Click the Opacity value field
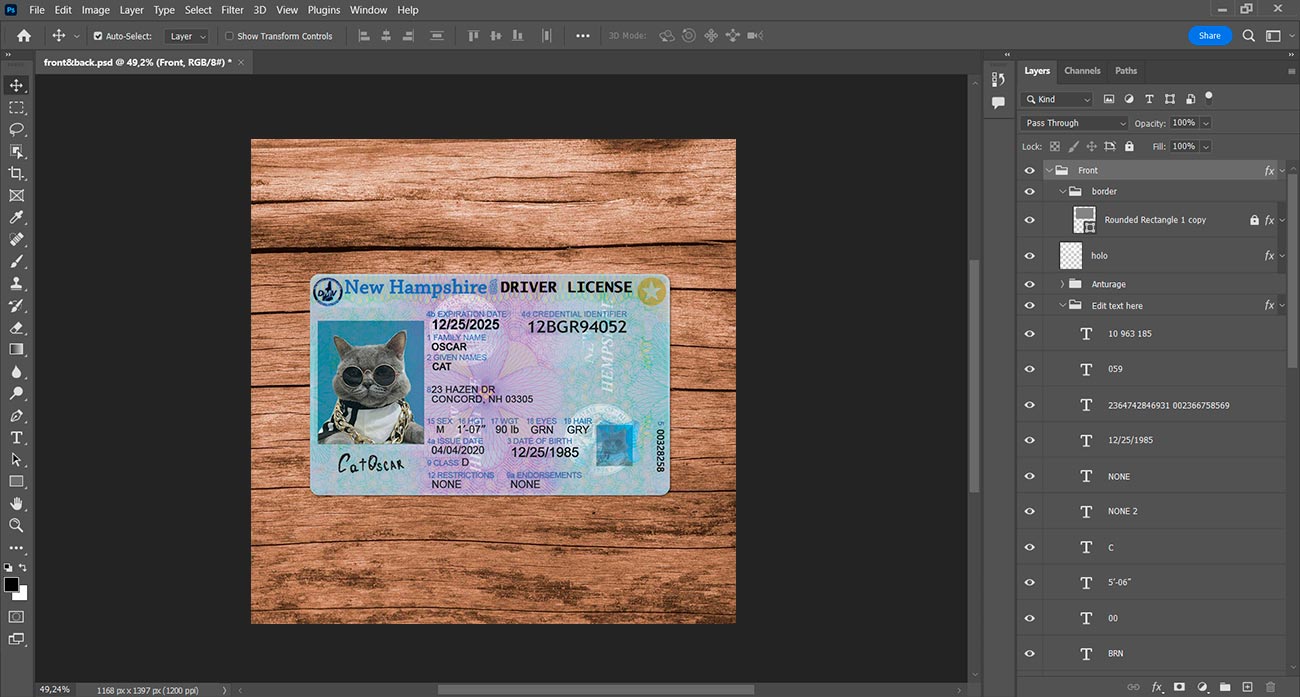Viewport: 1300px width, 697px height. (x=1183, y=123)
